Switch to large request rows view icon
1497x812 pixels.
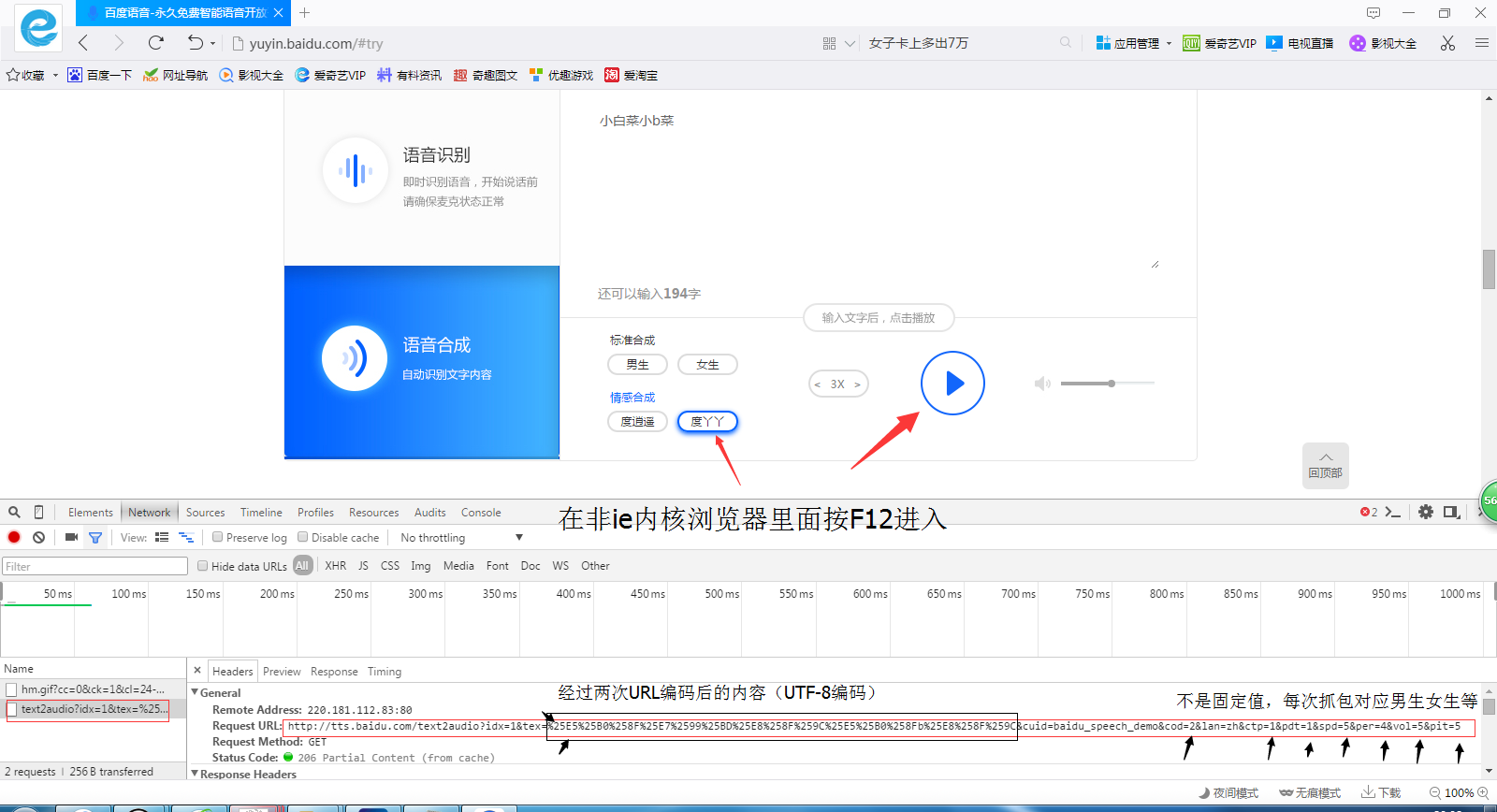click(x=162, y=537)
